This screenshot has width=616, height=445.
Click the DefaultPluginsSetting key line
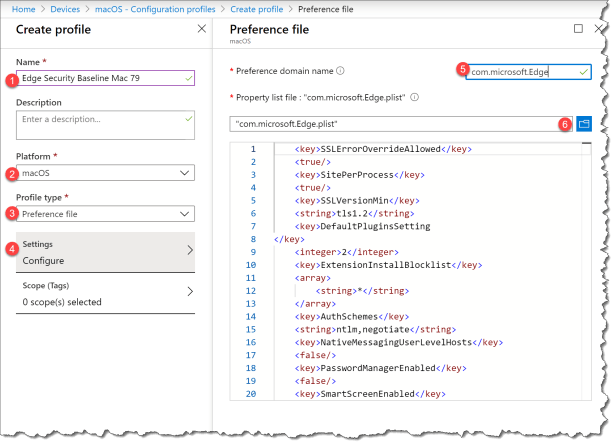[x=362, y=226]
